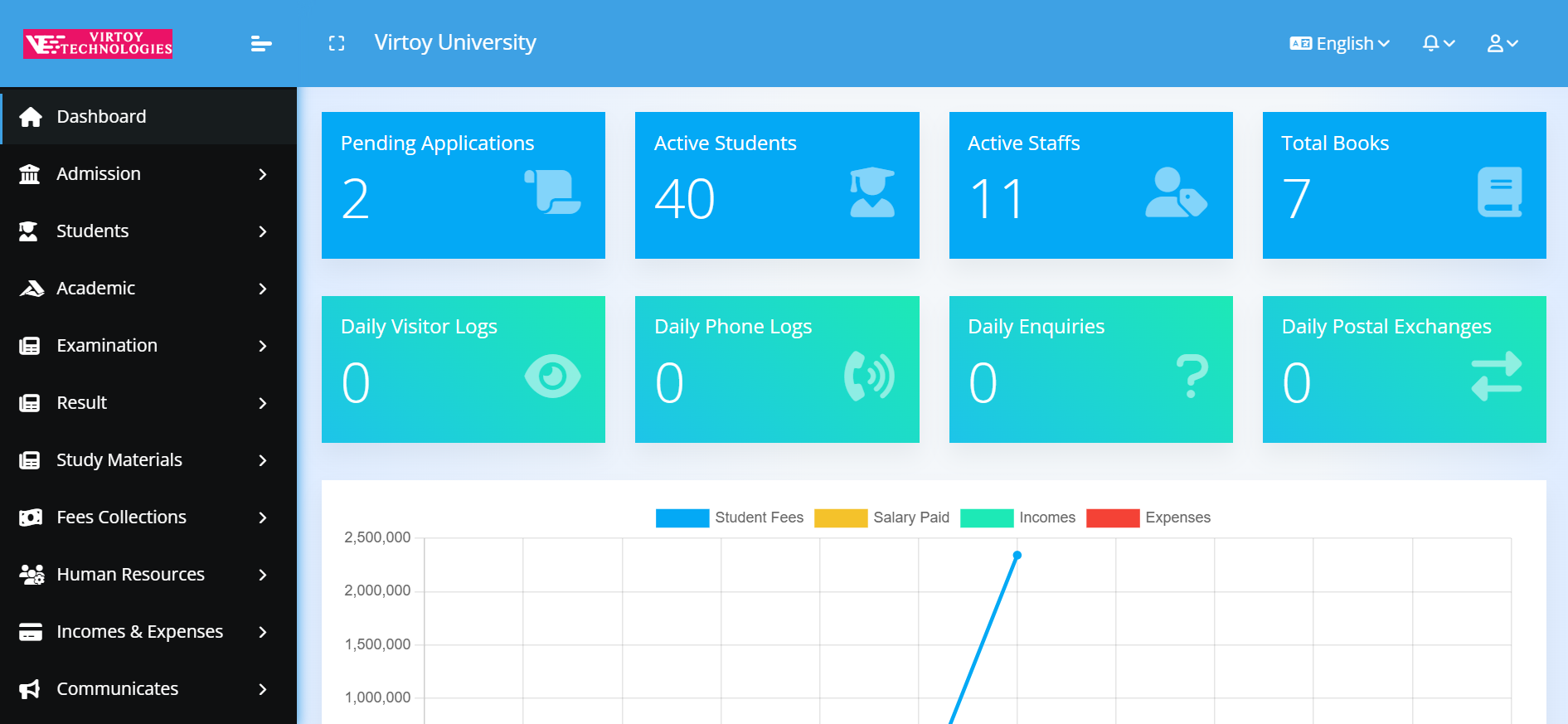Click the Student Fees data point on chart
The image size is (1568, 724).
click(1017, 556)
